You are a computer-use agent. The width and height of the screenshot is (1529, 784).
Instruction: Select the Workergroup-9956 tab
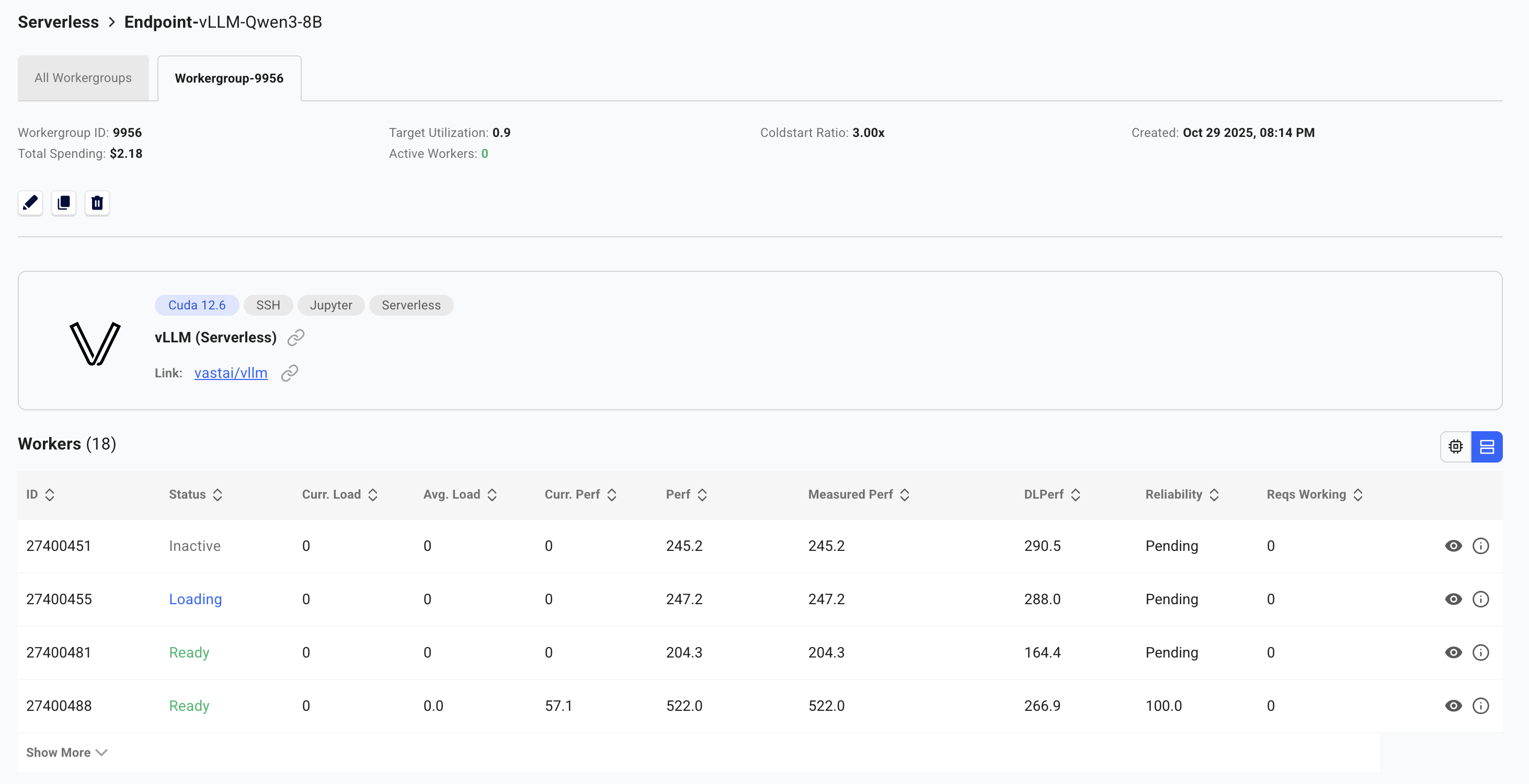tap(229, 78)
